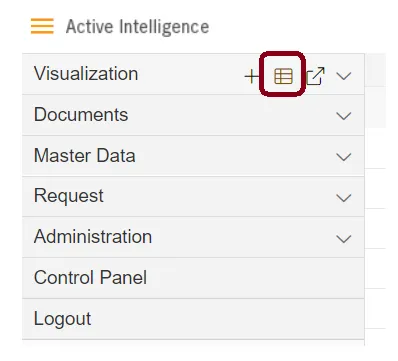Select the Request menu label
Image resolution: width=398 pixels, height=361 pixels.
pyautogui.click(x=69, y=196)
